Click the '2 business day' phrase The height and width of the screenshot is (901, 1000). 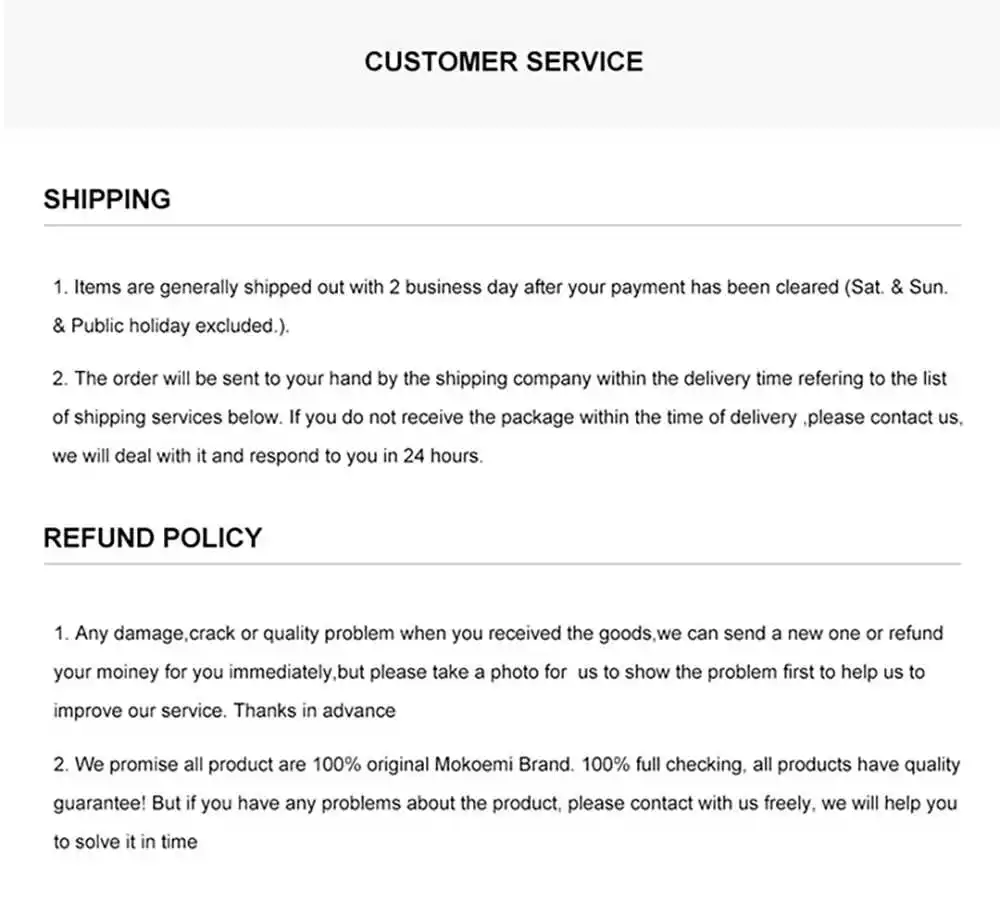tap(453, 288)
